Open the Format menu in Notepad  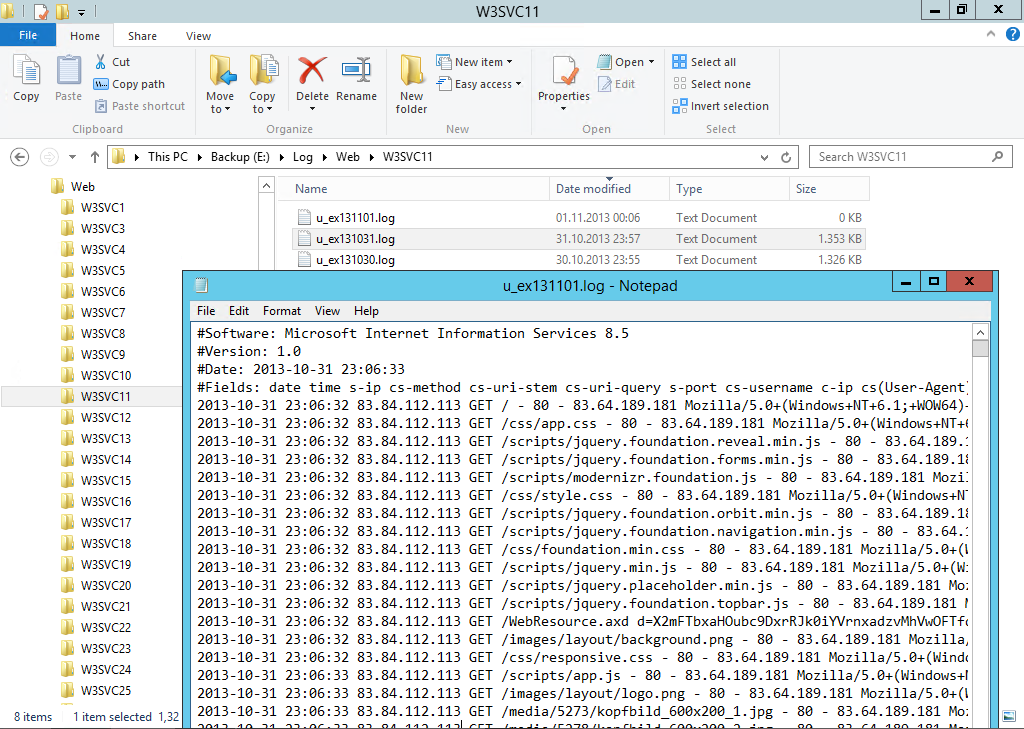point(282,311)
